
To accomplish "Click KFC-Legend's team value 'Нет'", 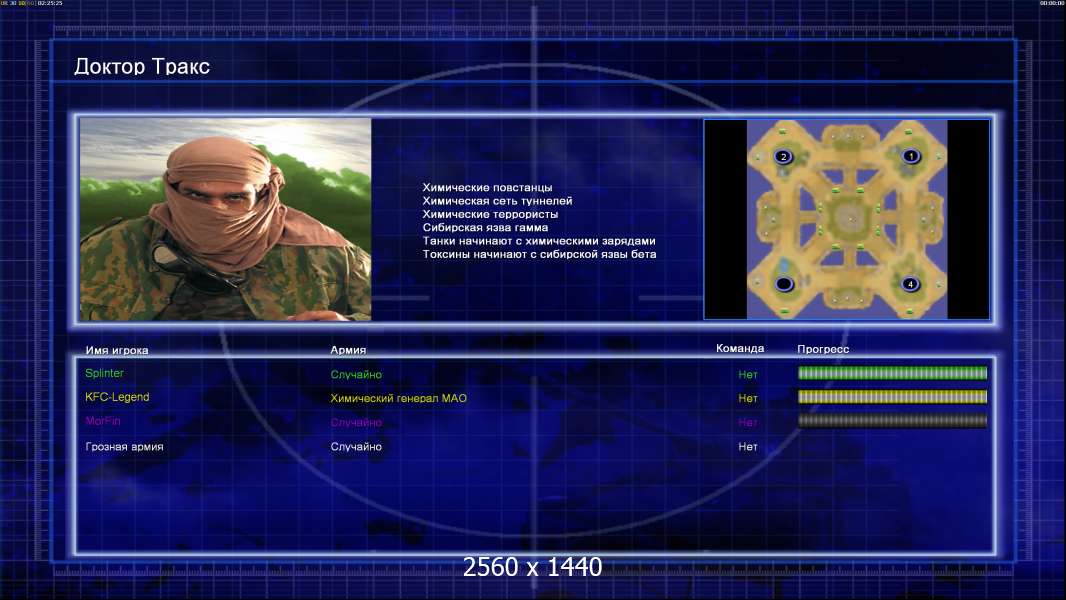I will click(748, 398).
